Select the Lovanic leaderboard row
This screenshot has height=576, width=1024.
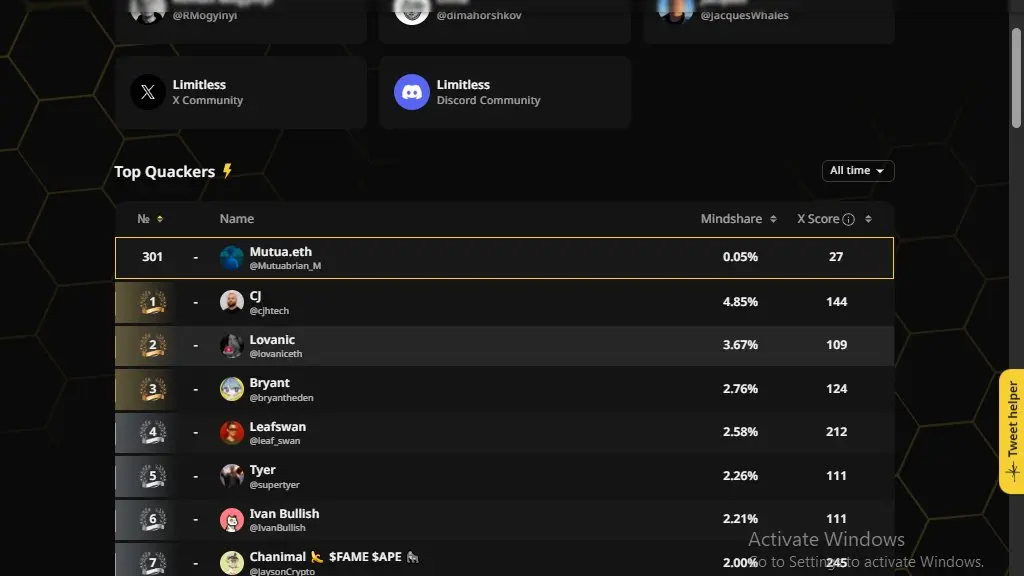click(504, 345)
